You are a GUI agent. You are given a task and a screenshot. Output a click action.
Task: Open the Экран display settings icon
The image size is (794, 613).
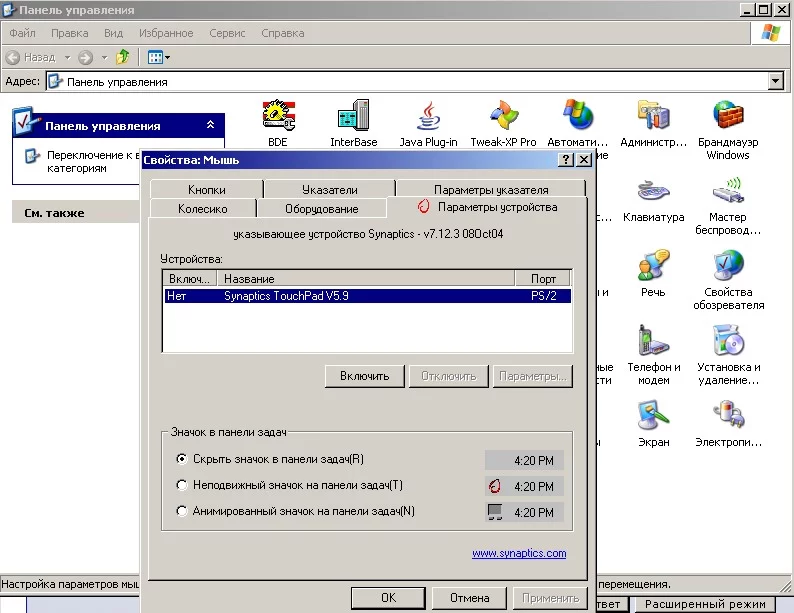point(653,424)
